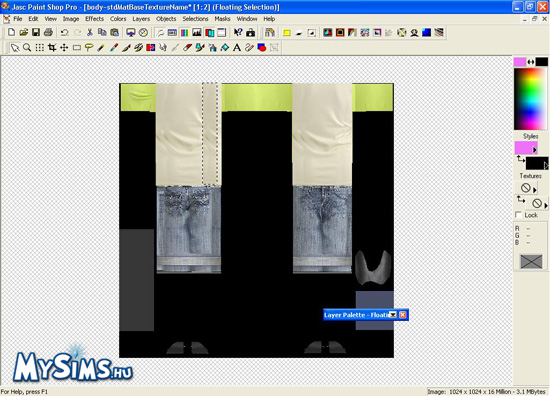Select the Draw tool
The height and width of the screenshot is (396, 550).
click(x=249, y=47)
